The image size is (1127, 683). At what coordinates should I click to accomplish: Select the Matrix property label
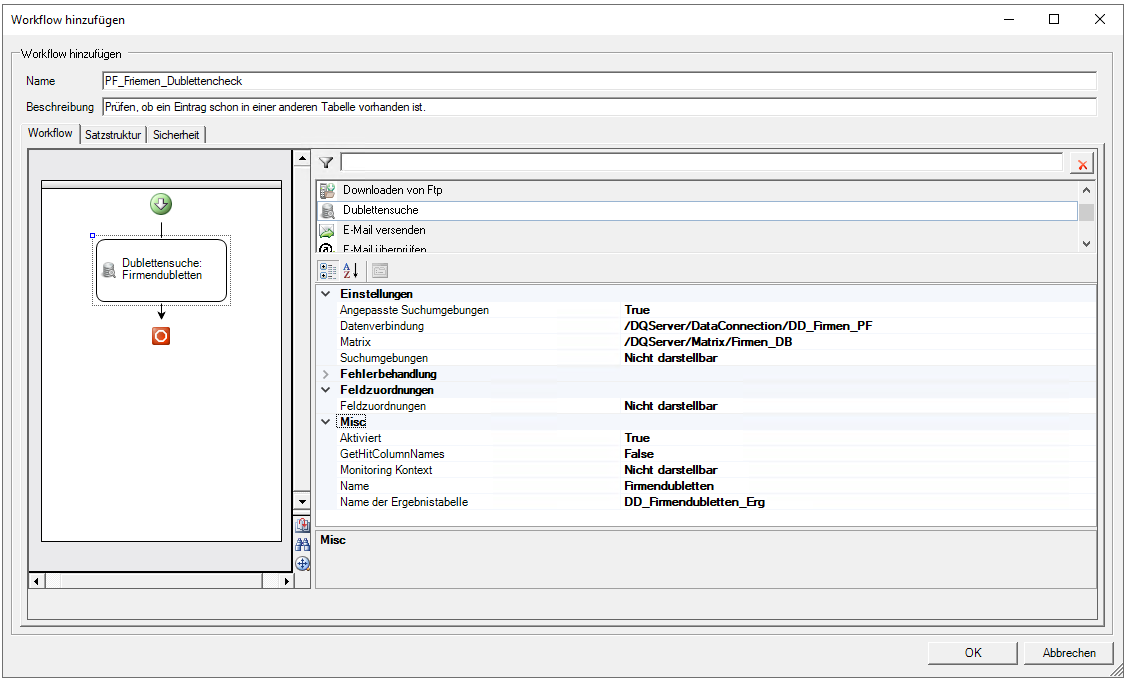click(355, 342)
